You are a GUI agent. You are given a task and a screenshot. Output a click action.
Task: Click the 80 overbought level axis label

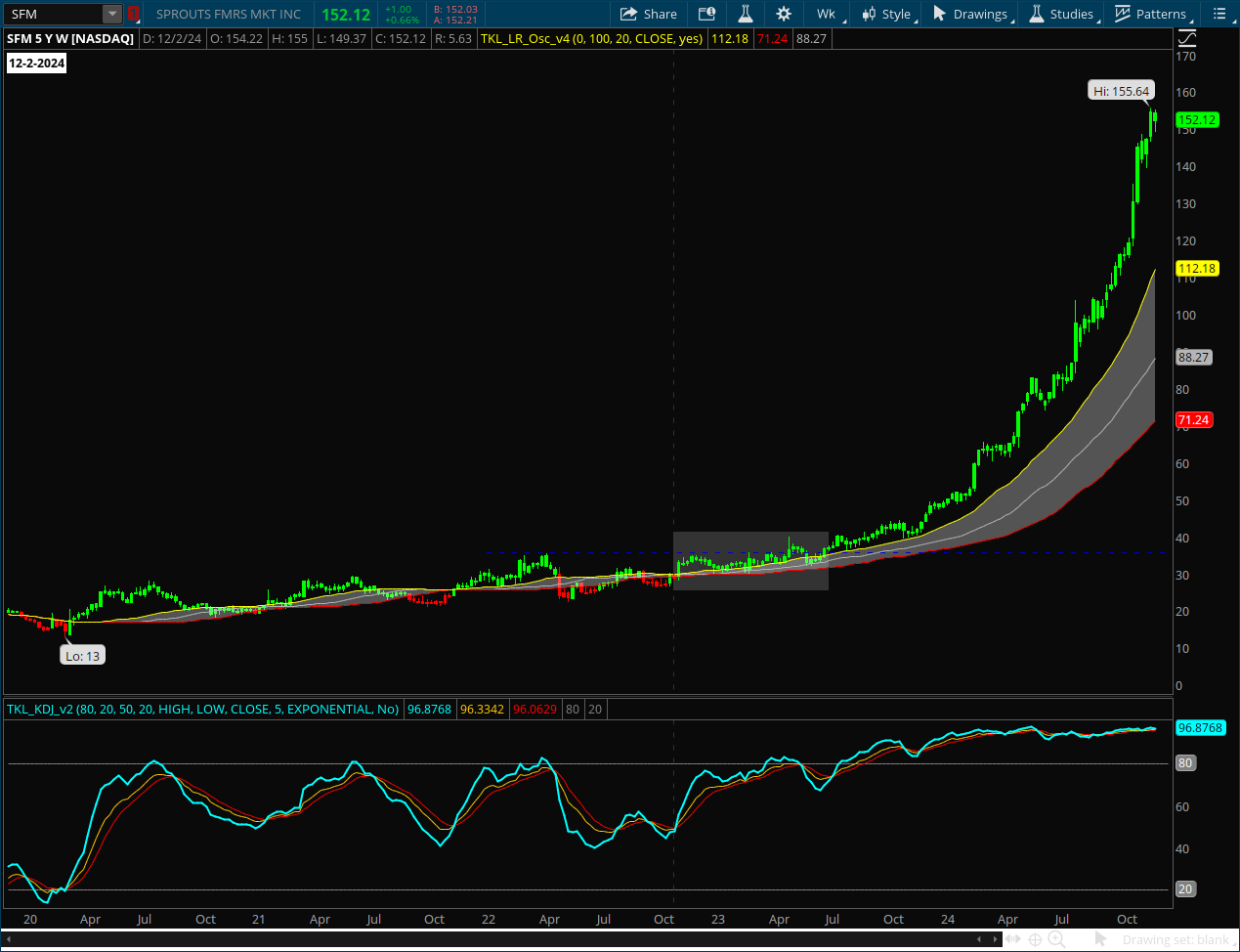1185,763
